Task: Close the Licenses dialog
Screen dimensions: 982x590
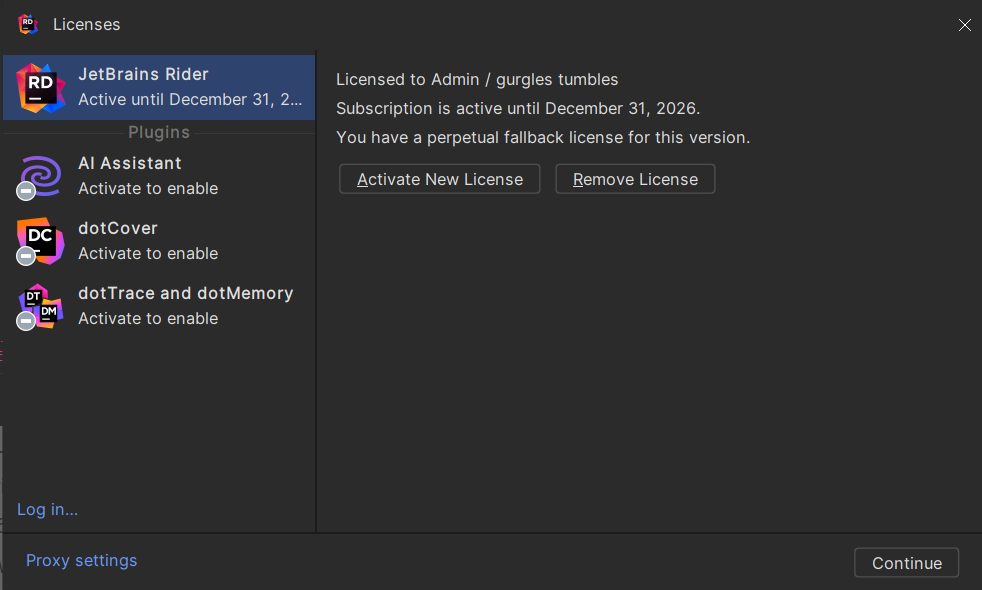Action: [964, 25]
